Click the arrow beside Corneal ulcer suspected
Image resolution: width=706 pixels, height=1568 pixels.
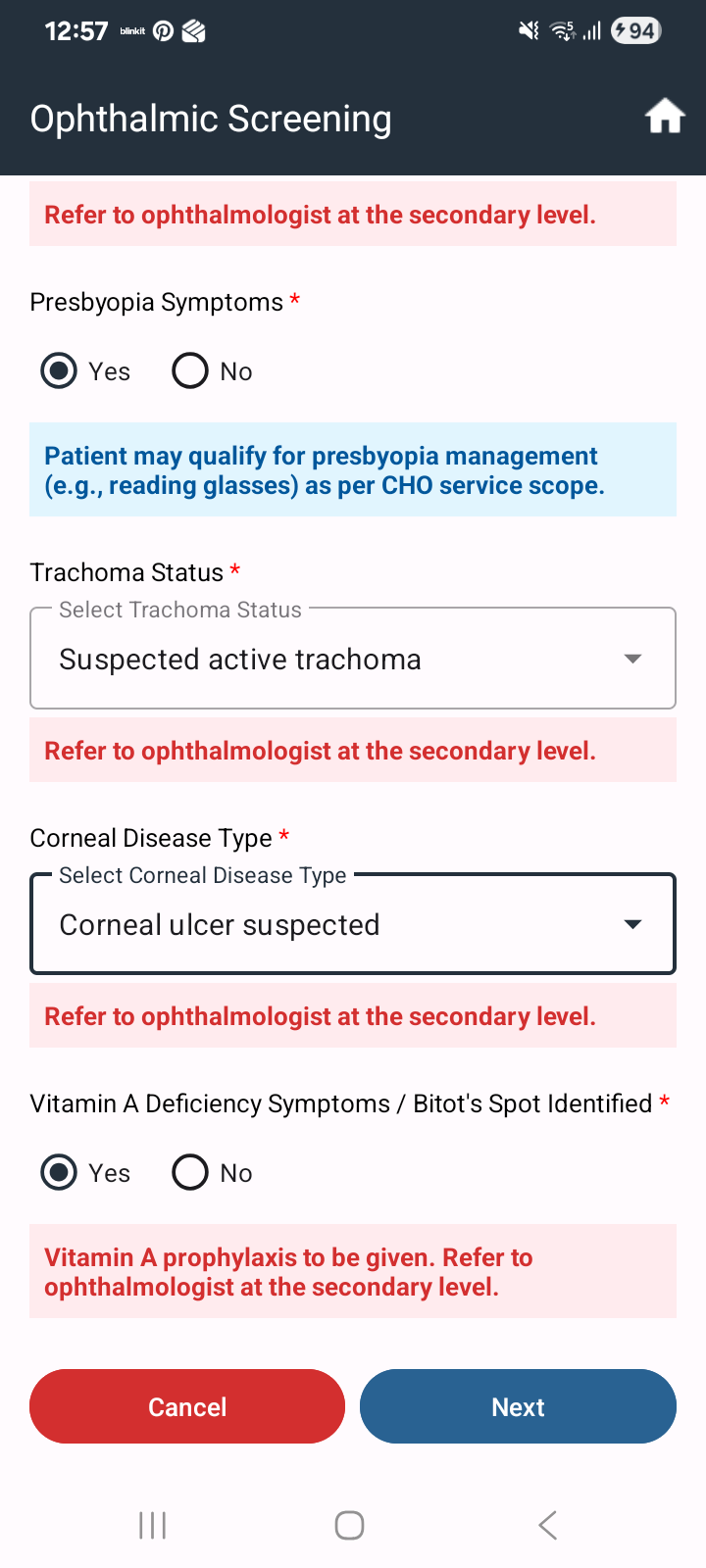pyautogui.click(x=633, y=924)
